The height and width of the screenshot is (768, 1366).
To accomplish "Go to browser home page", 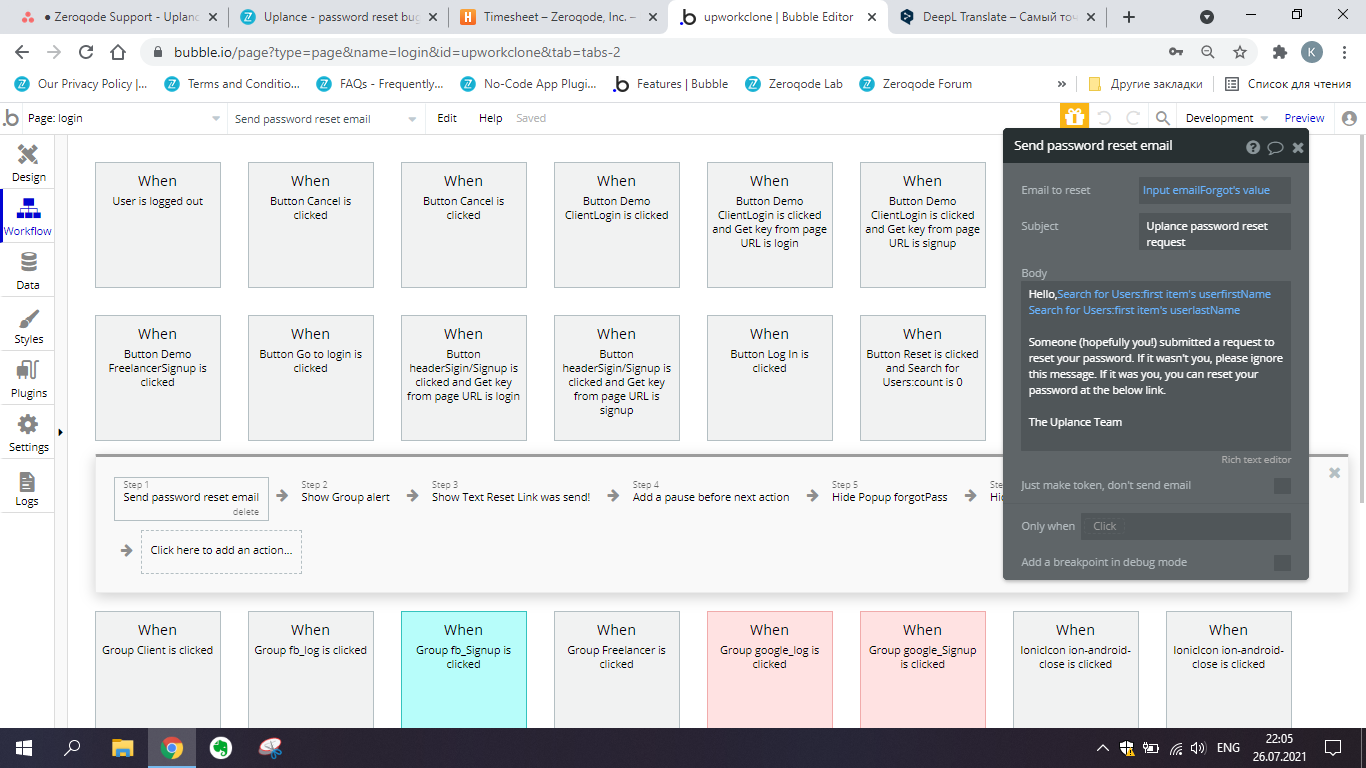I will pos(118,52).
